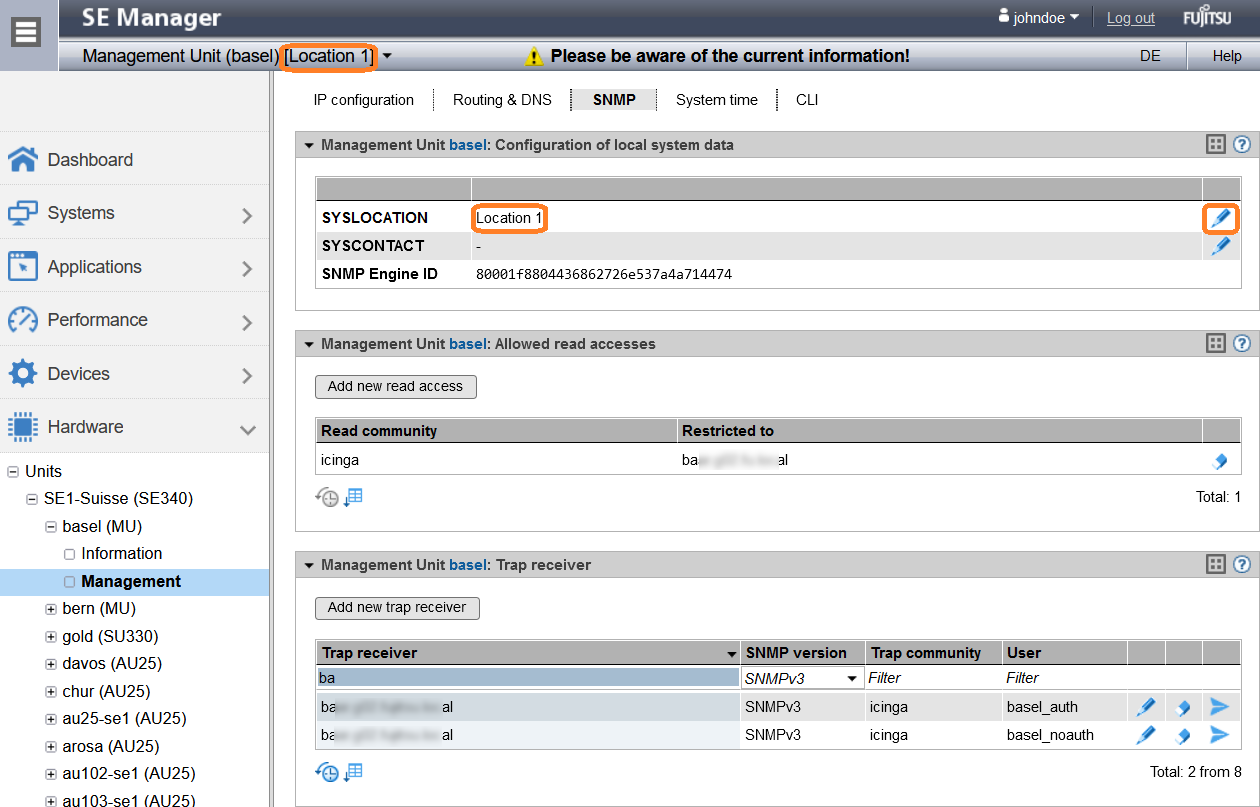Collapse the local system data section
This screenshot has height=807, width=1260.
pyautogui.click(x=309, y=145)
